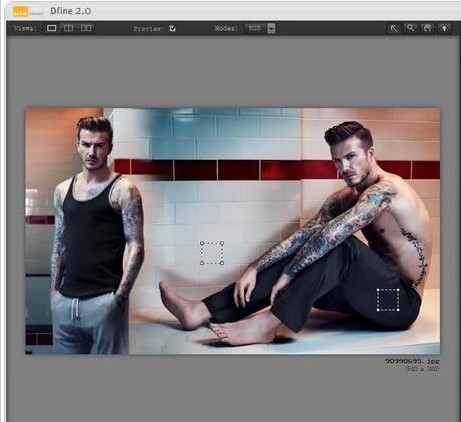Click top-right handle of wall measurement rectangle
The height and width of the screenshot is (422, 461).
(222, 244)
